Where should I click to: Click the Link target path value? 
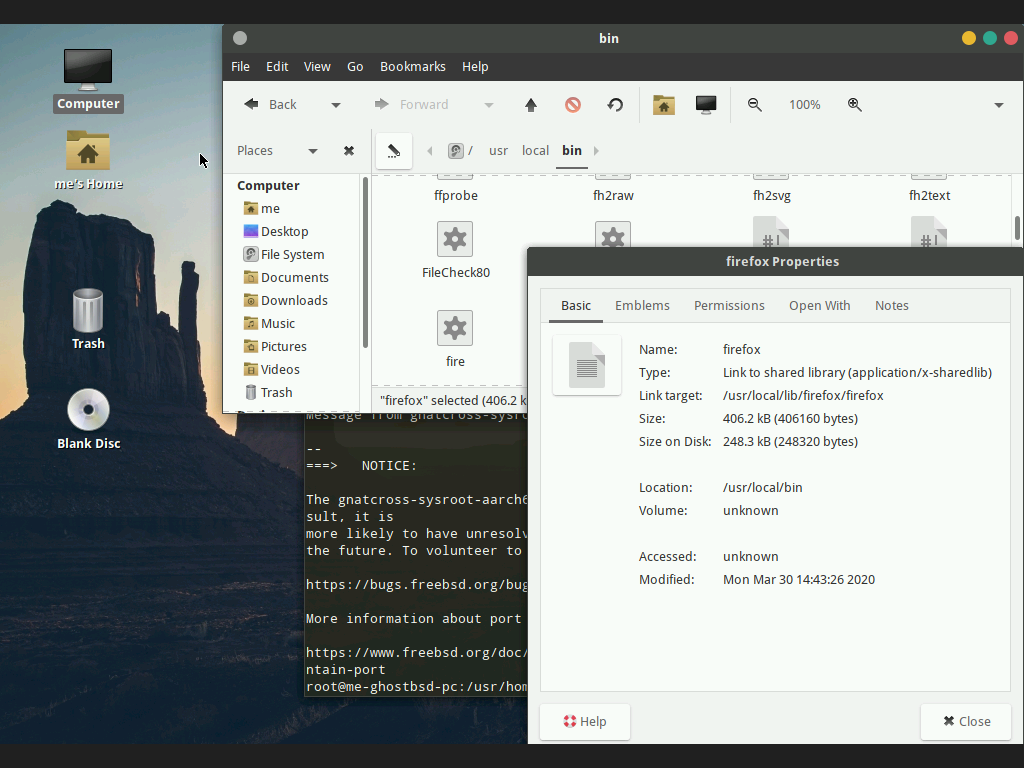coord(803,396)
